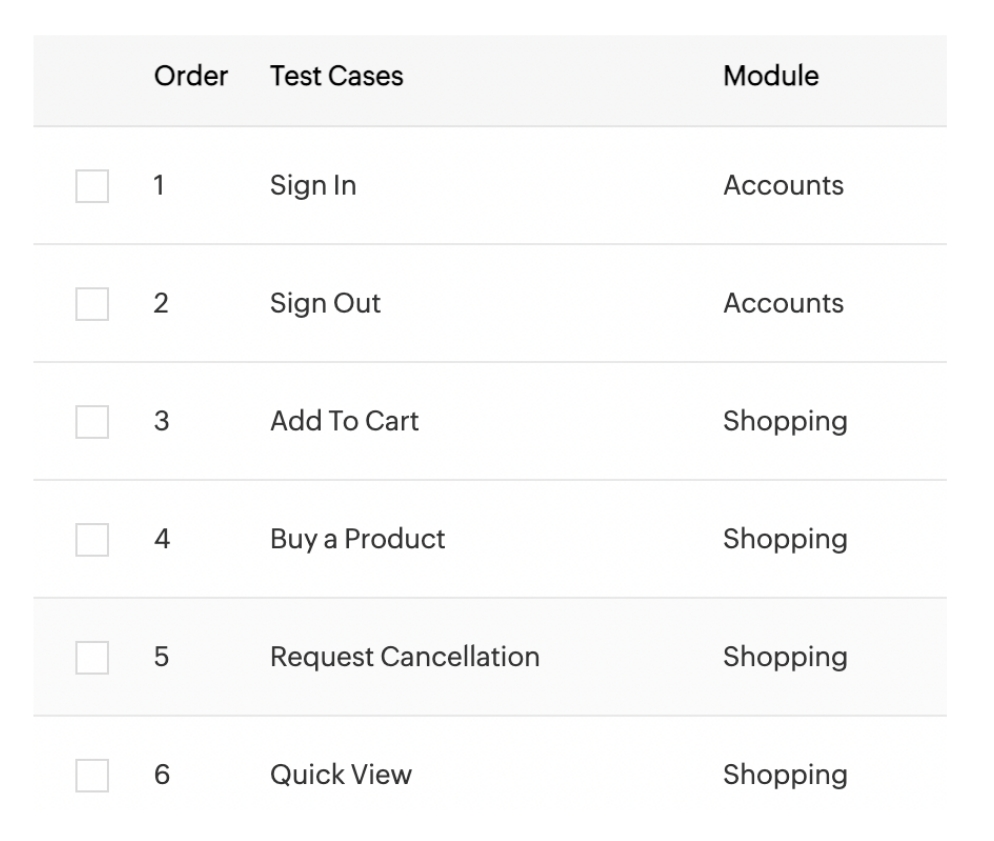The height and width of the screenshot is (841, 994).
Task: Click Accounts module in Sign In row
Action: (x=783, y=186)
